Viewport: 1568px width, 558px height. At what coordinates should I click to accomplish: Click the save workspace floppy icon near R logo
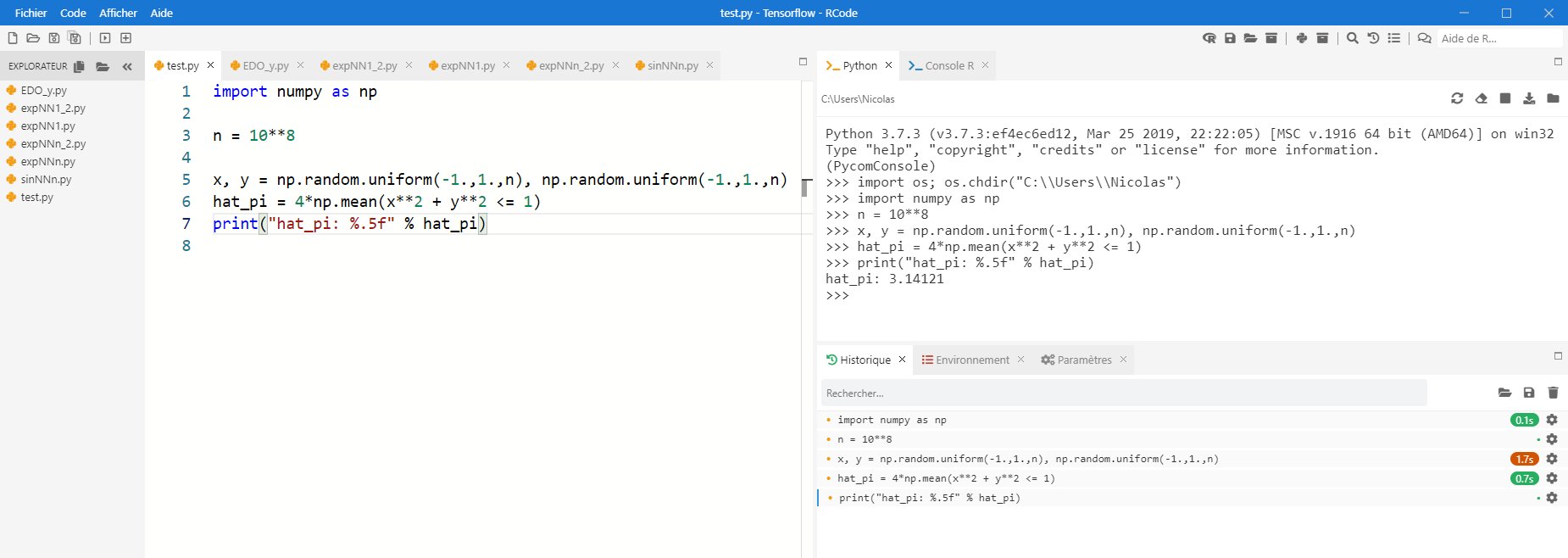pos(1230,38)
